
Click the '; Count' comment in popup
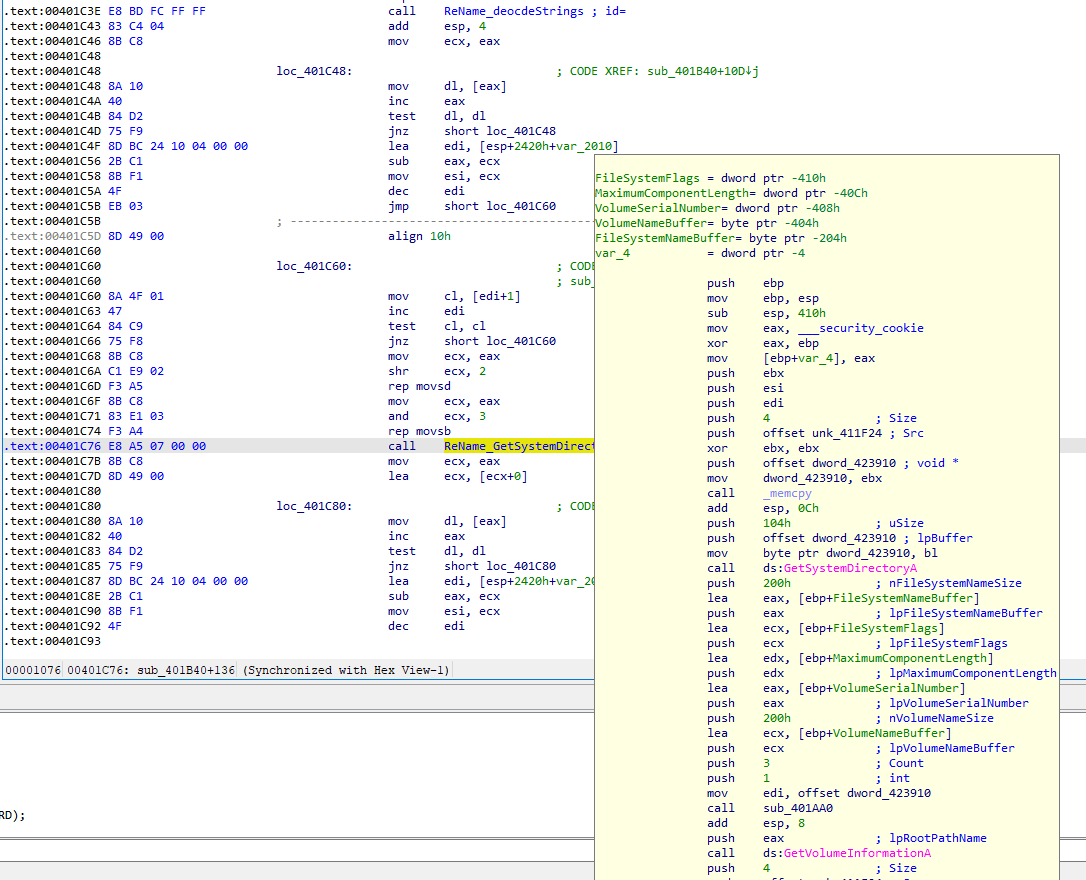tap(900, 763)
